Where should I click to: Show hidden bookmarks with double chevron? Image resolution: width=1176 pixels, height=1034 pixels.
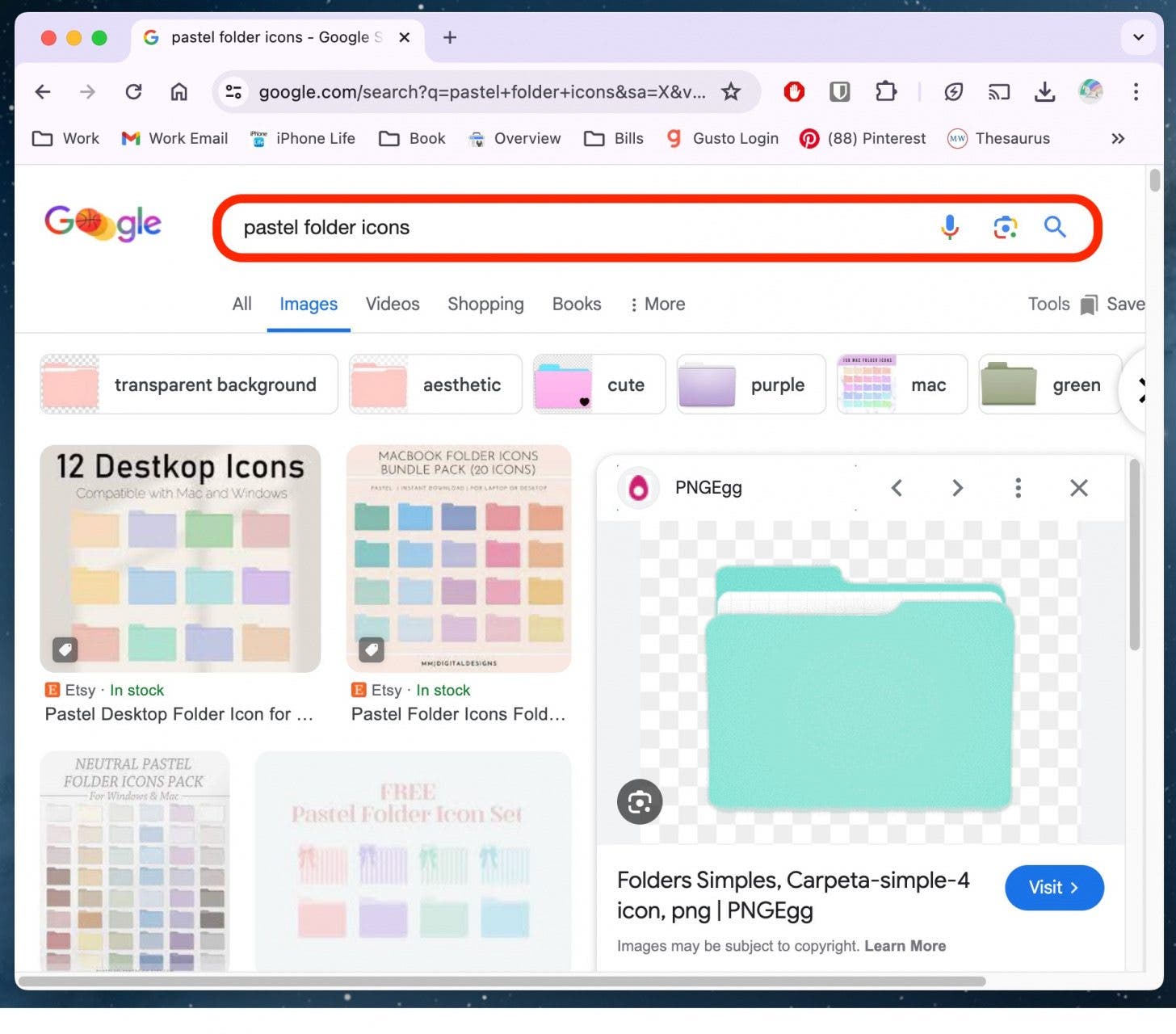pyautogui.click(x=1118, y=139)
